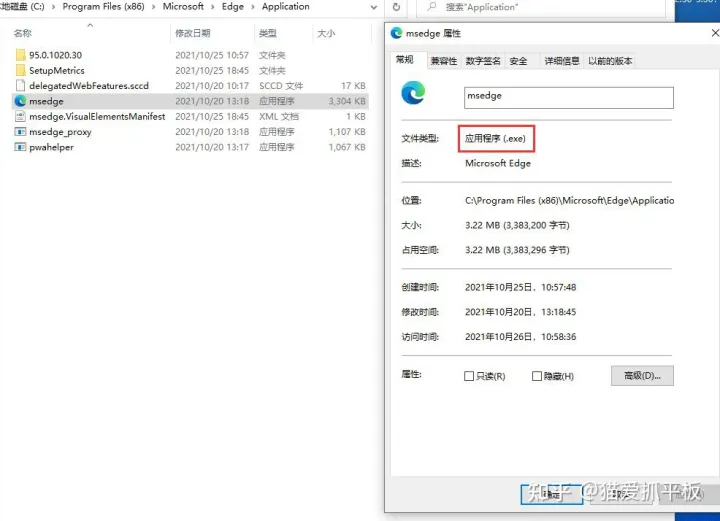Click the 访问时间 value 10:58:36
Image resolution: width=720 pixels, height=521 pixels.
pyautogui.click(x=520, y=337)
